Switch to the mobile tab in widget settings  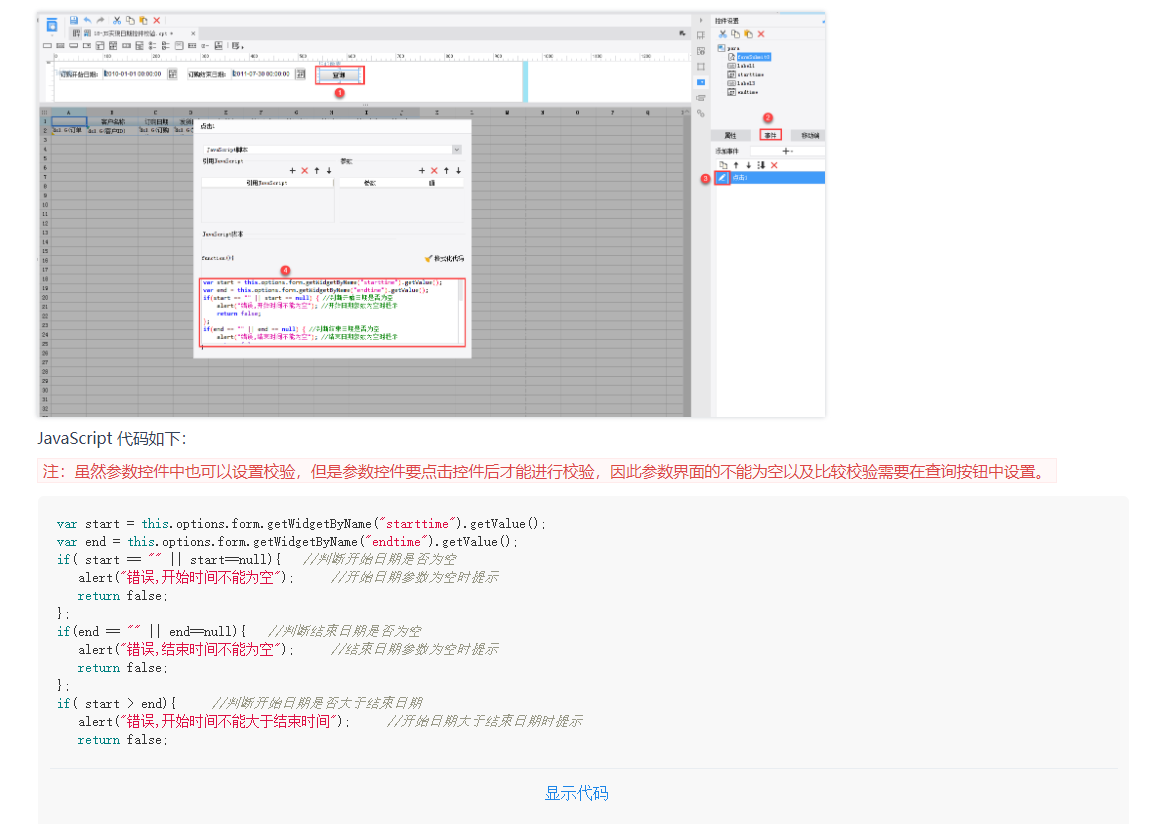click(x=810, y=135)
